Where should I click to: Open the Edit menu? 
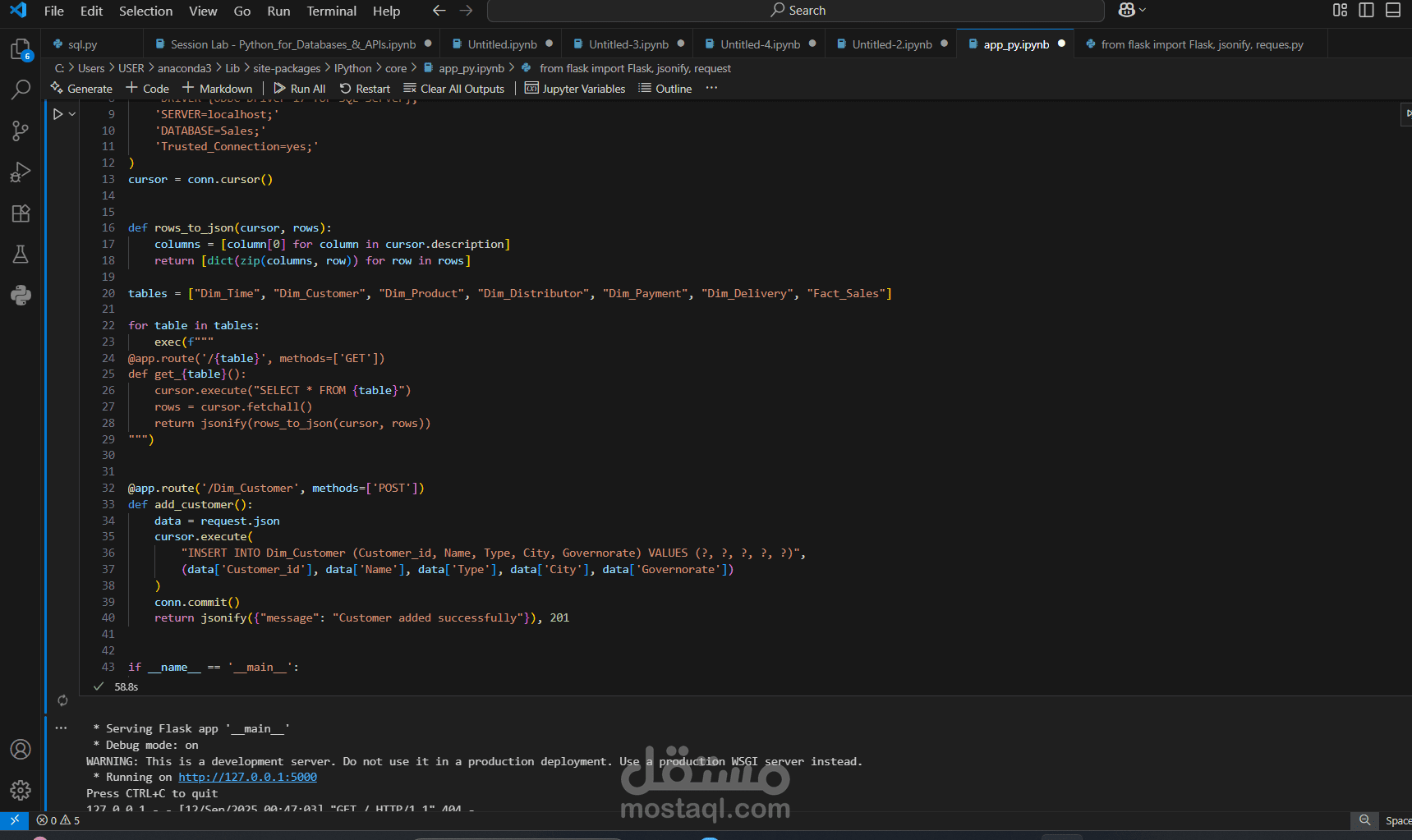92,11
